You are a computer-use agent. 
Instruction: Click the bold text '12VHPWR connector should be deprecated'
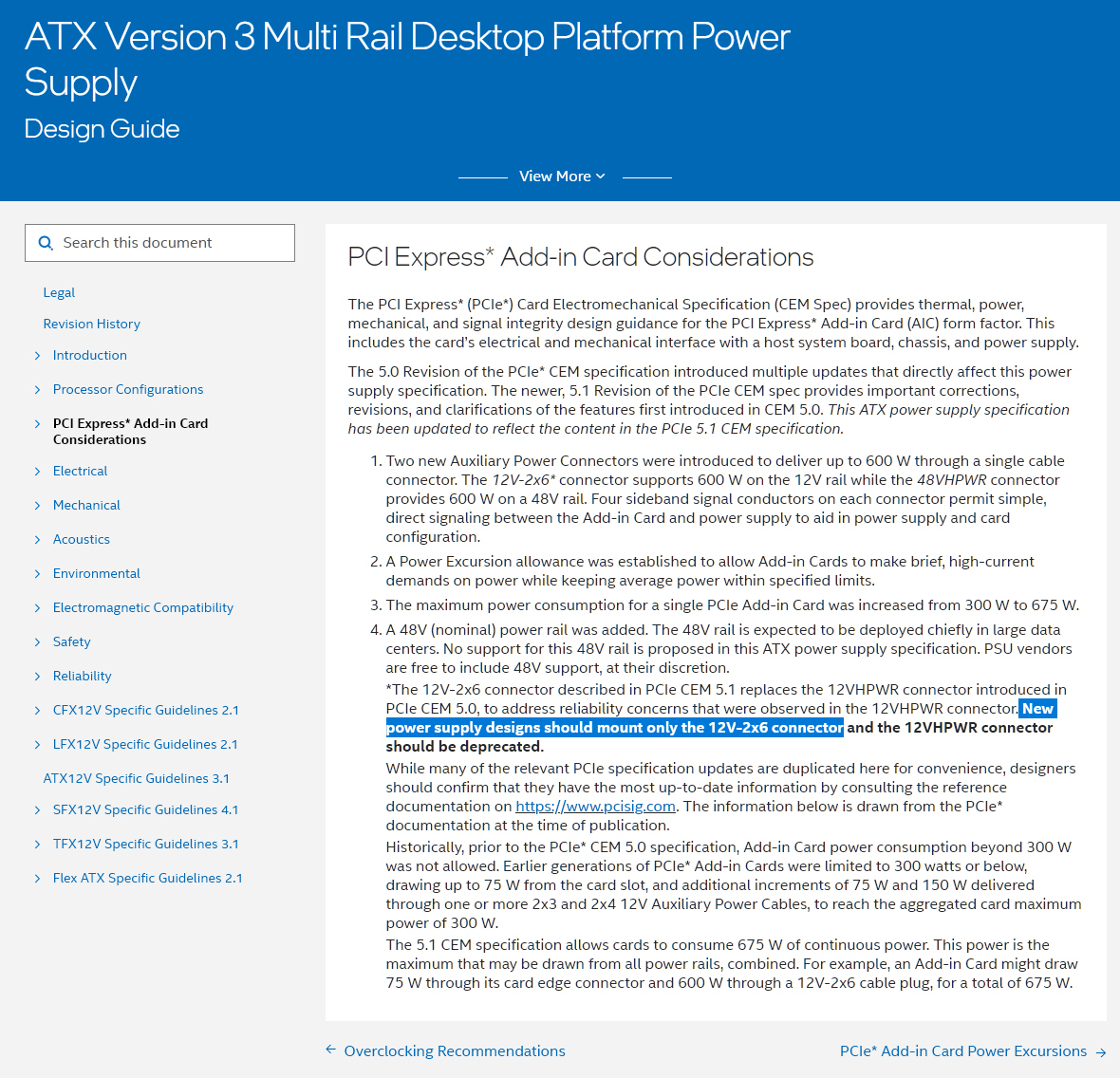[x=719, y=737]
